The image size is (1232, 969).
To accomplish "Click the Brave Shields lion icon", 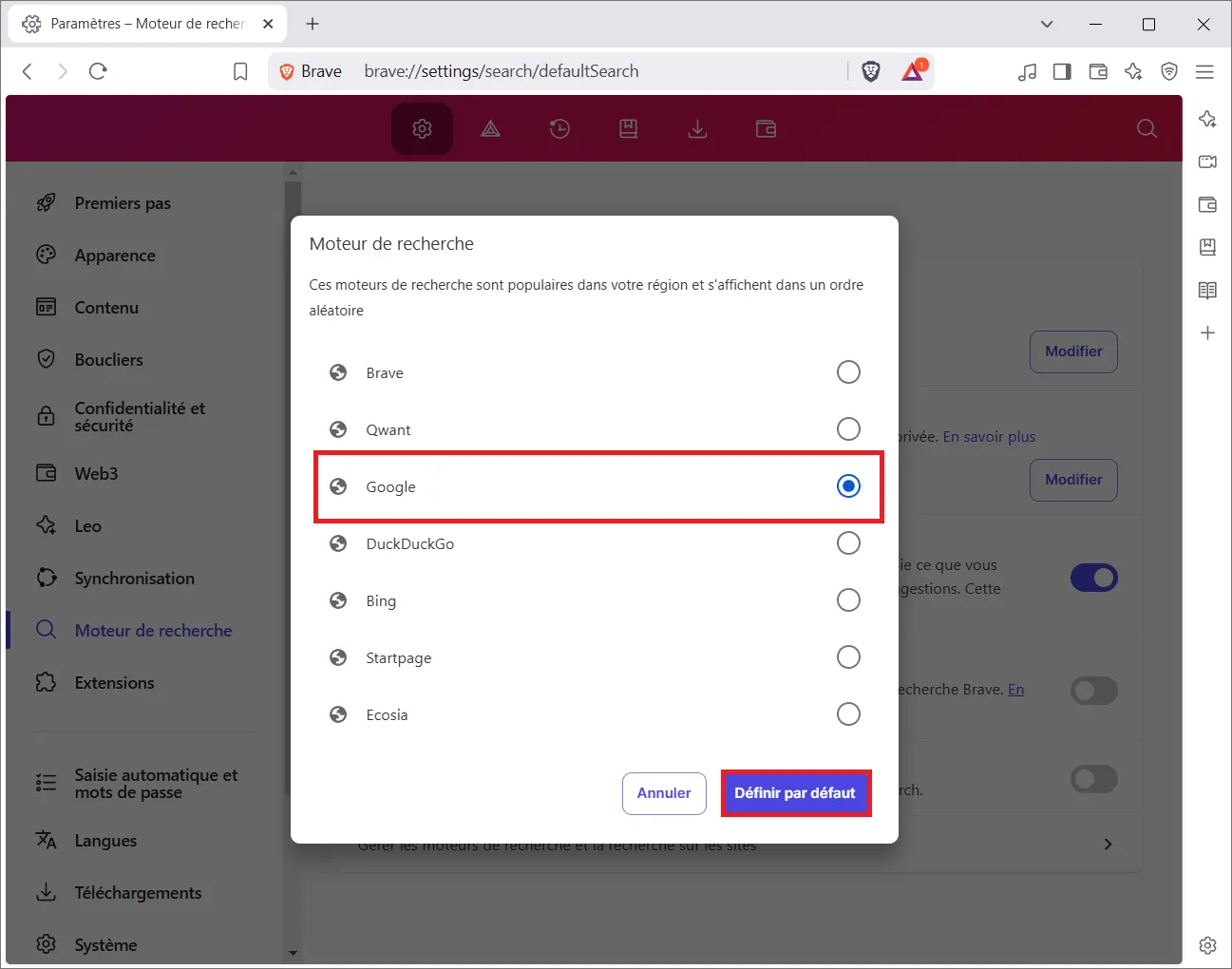I will pyautogui.click(x=870, y=71).
